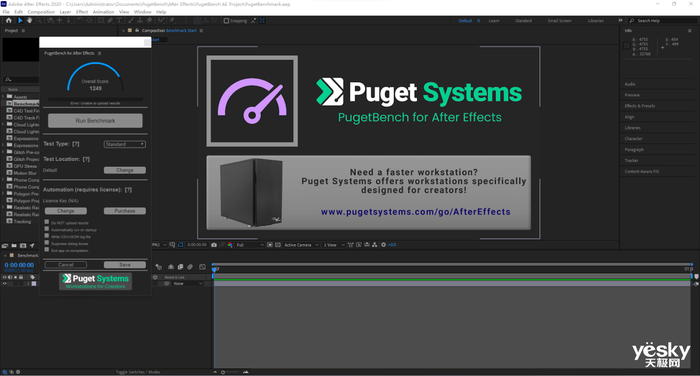Click the Home icon in the toolbar
This screenshot has height=376, width=700.
click(x=8, y=21)
